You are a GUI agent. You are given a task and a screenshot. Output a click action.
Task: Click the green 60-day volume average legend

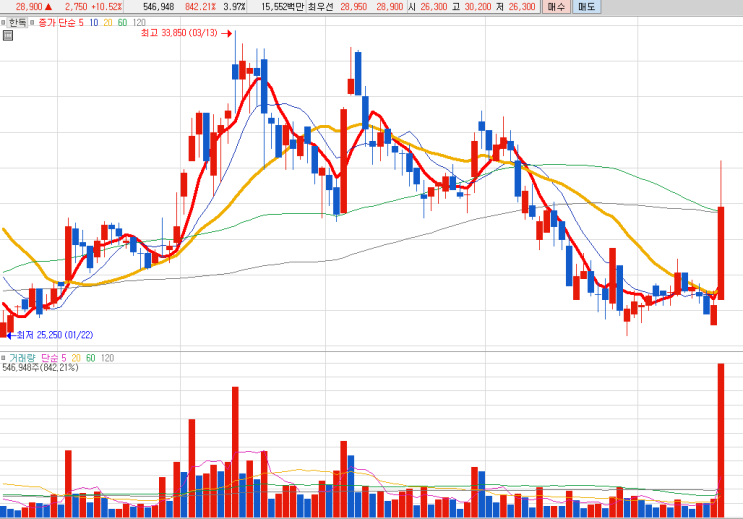pyautogui.click(x=91, y=358)
